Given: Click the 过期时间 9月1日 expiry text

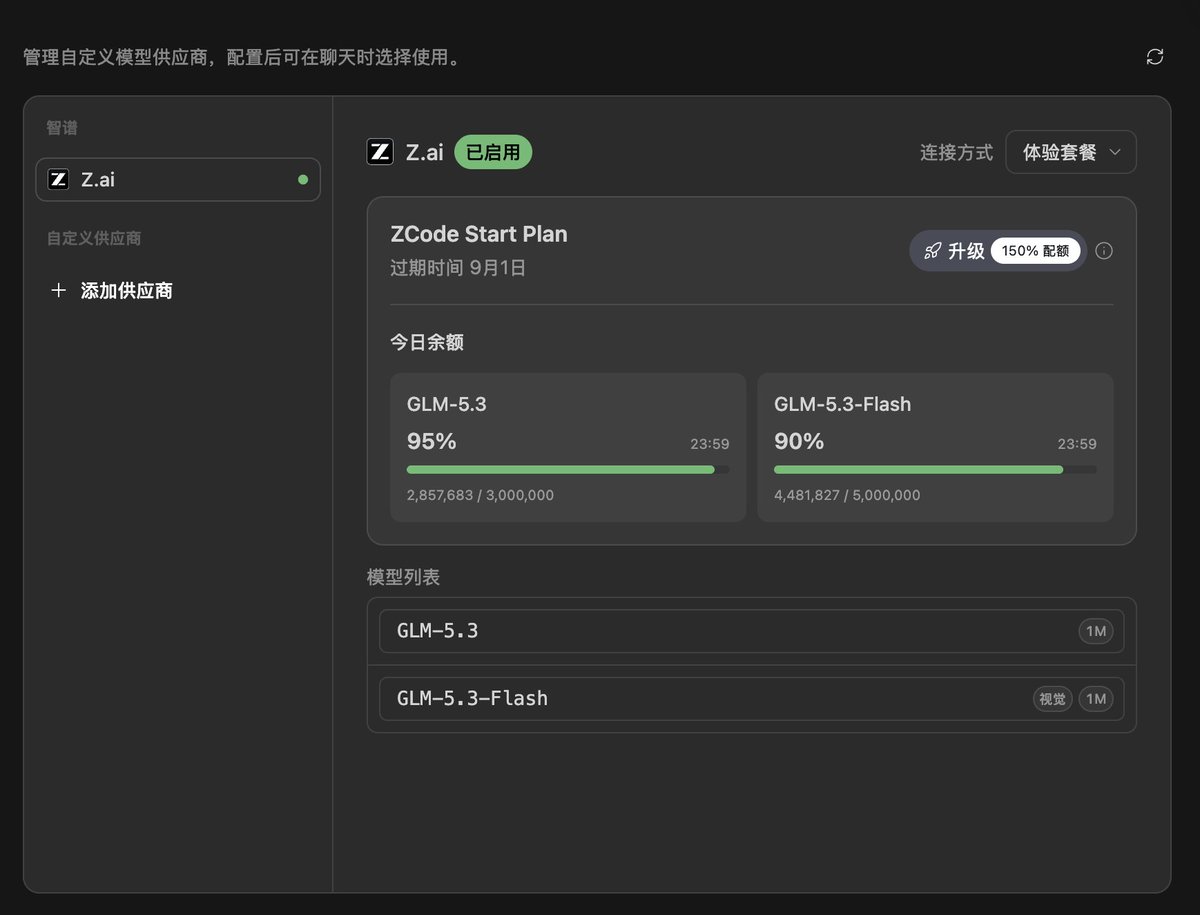Looking at the screenshot, I should [x=458, y=268].
